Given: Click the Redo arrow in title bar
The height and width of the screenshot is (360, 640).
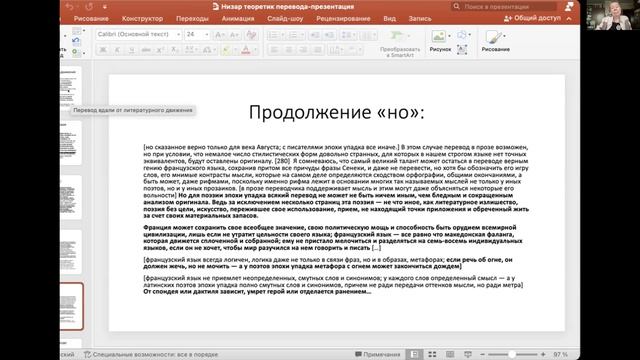Looking at the screenshot, I should (89, 7).
